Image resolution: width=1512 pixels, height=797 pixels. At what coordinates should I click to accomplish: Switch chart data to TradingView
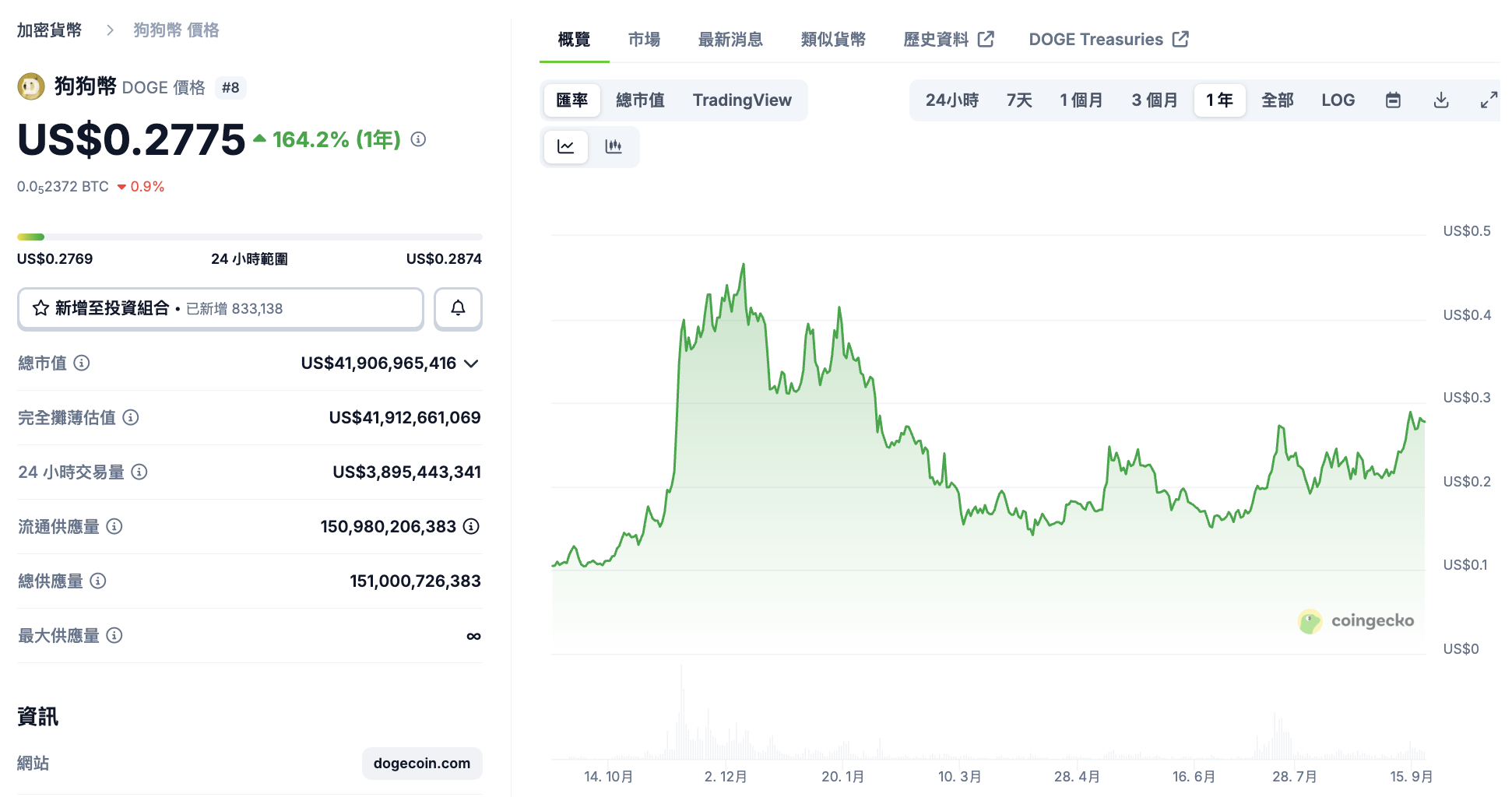[741, 100]
